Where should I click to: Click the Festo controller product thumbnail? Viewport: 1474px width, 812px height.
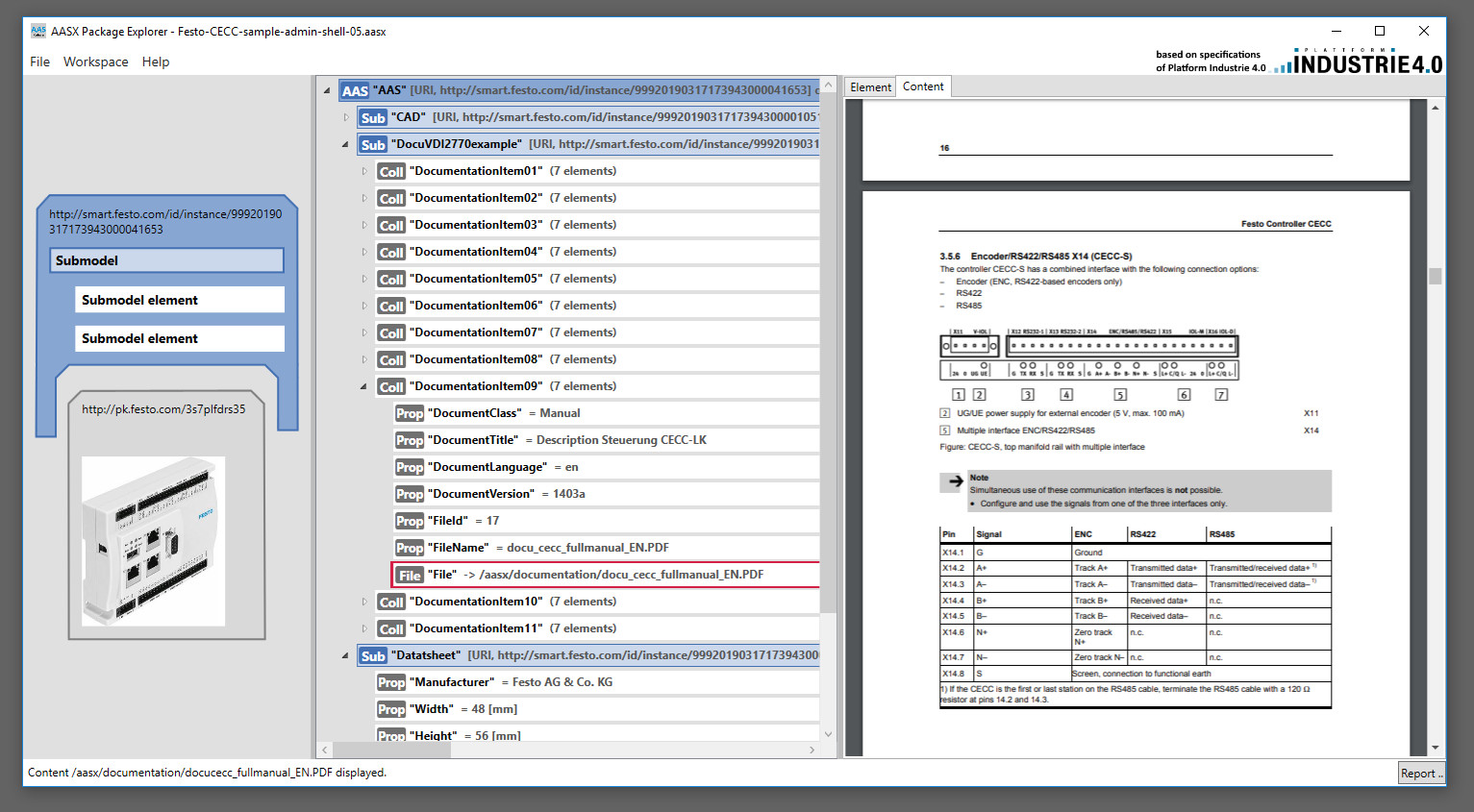[154, 541]
